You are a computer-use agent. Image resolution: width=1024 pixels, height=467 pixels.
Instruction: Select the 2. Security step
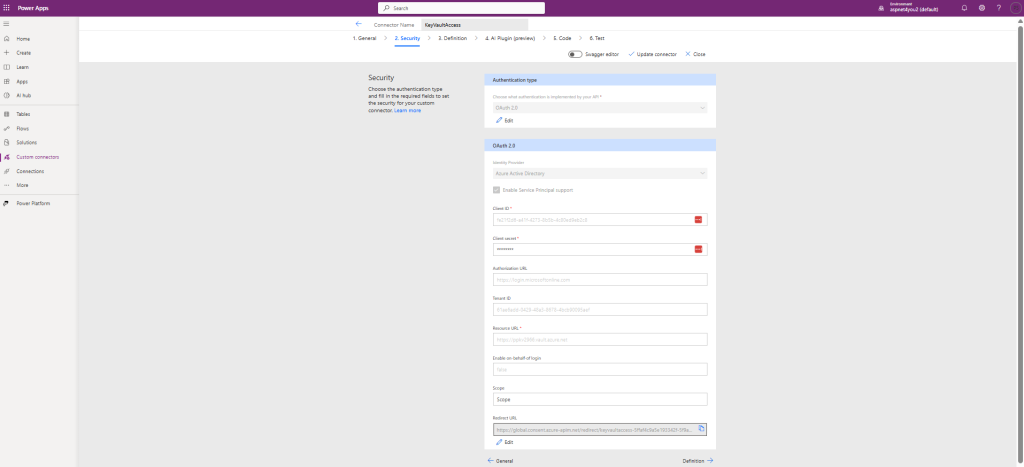408,39
